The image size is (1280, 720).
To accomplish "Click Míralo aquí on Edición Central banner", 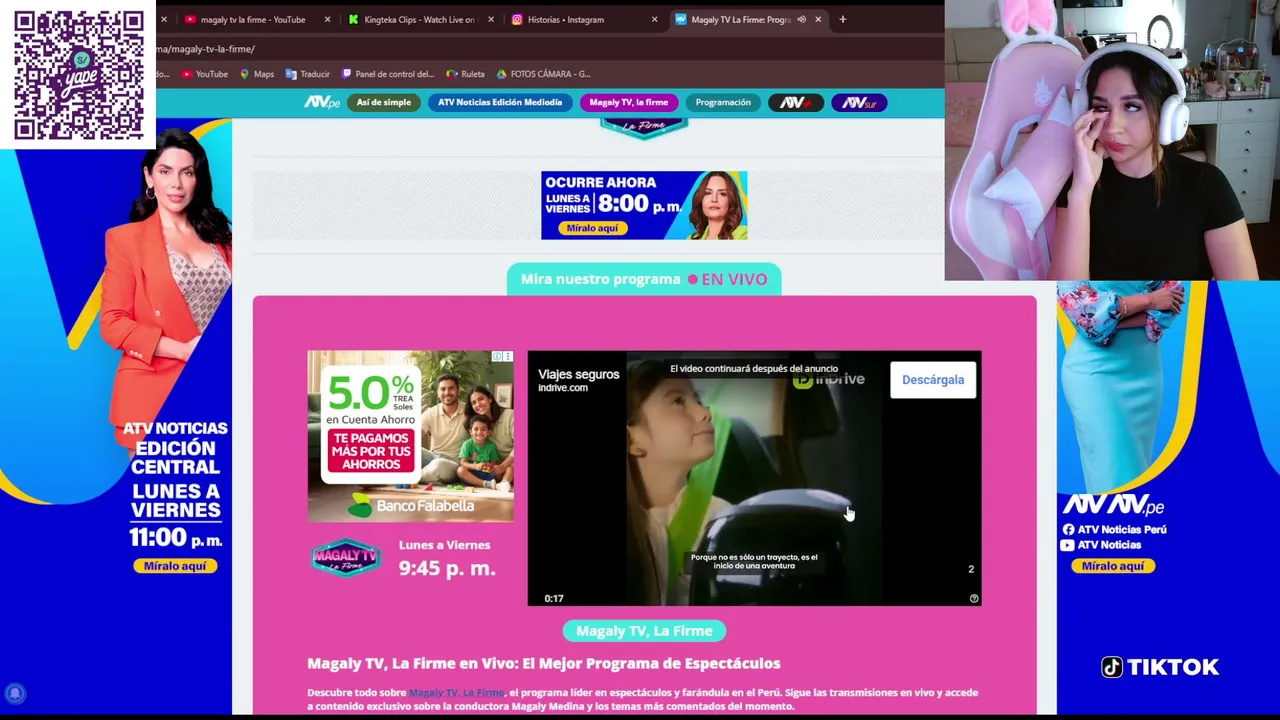I will click(x=175, y=566).
